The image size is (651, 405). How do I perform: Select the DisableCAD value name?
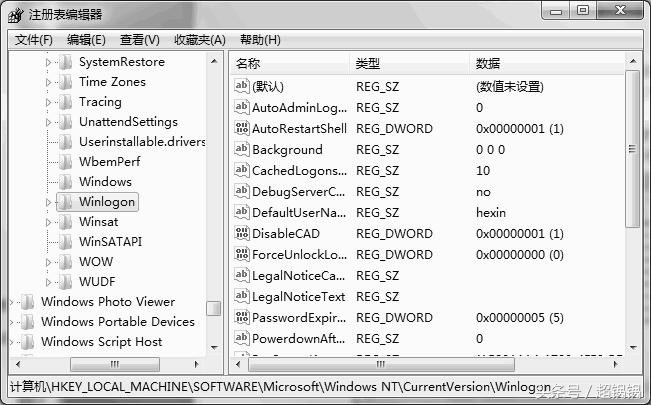click(x=286, y=233)
